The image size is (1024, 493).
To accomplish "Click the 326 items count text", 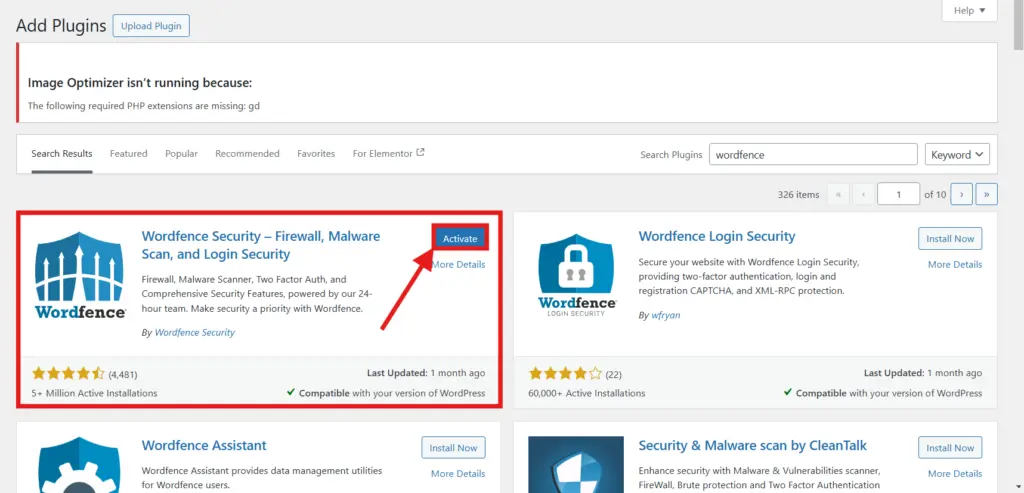I will coord(798,195).
